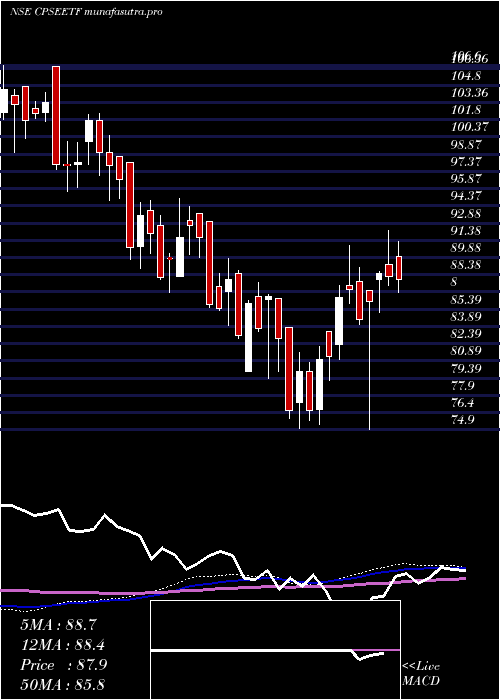Click the MACD inset chart box
The width and height of the screenshot is (500, 700).
click(275, 650)
